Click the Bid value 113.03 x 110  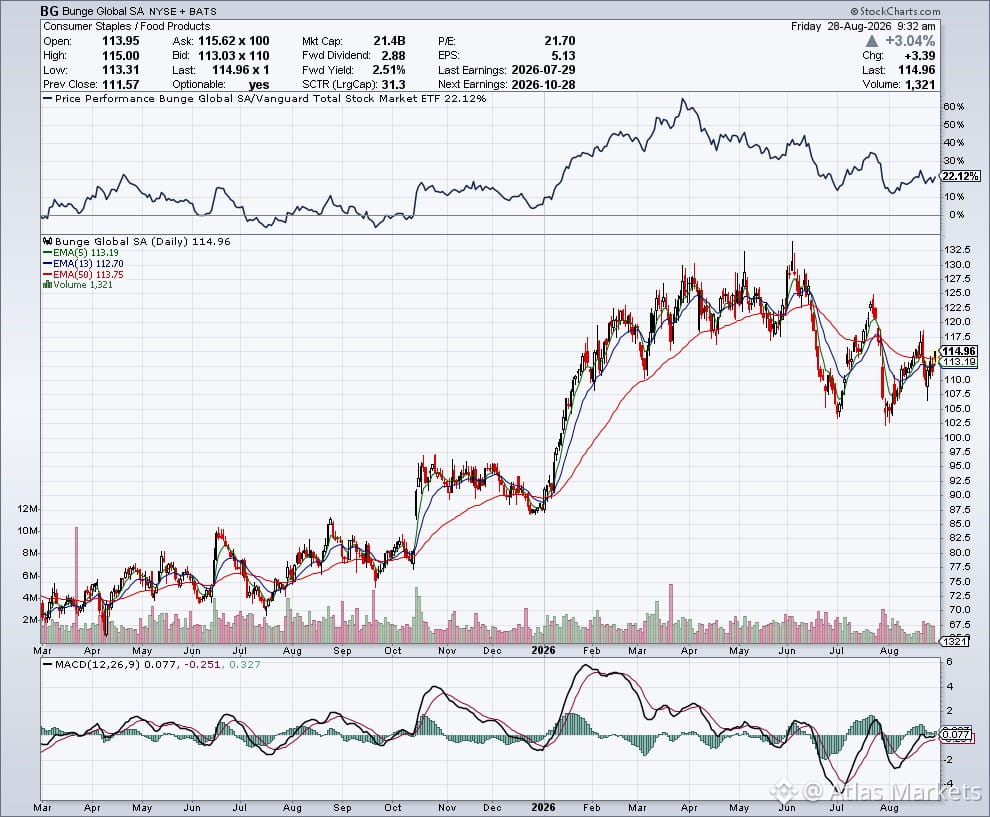coord(234,56)
